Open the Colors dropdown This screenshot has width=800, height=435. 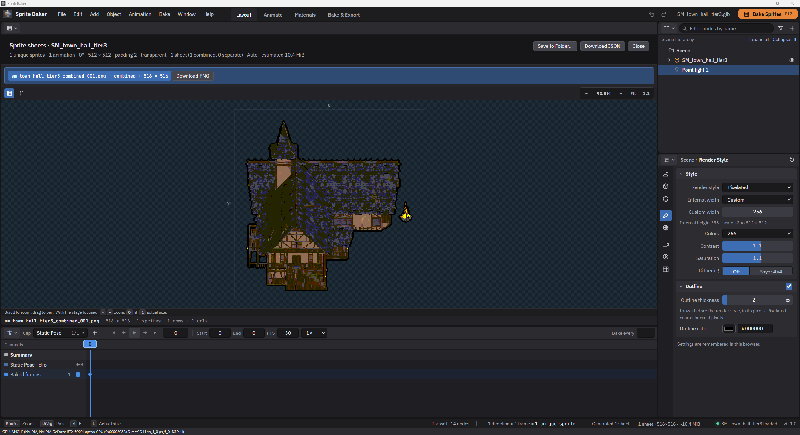757,234
